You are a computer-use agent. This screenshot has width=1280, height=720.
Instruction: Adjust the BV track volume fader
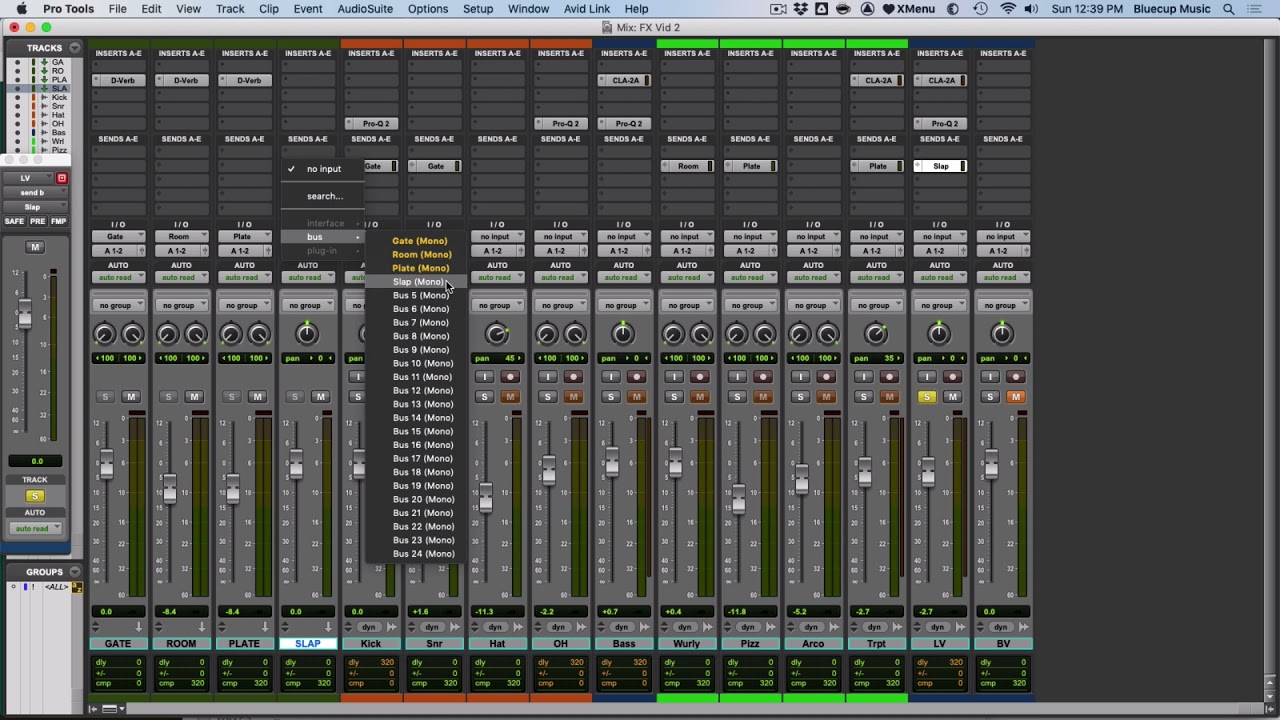(x=990, y=465)
